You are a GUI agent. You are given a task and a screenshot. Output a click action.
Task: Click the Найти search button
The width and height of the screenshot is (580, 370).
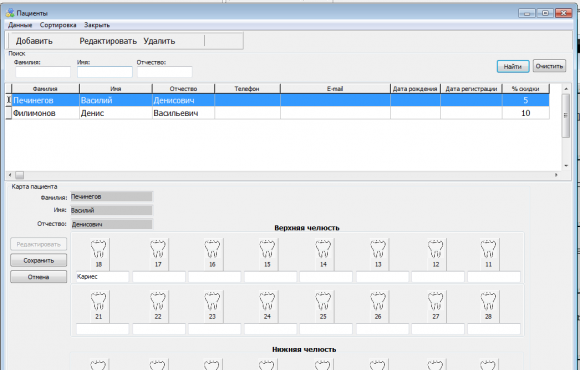point(513,67)
